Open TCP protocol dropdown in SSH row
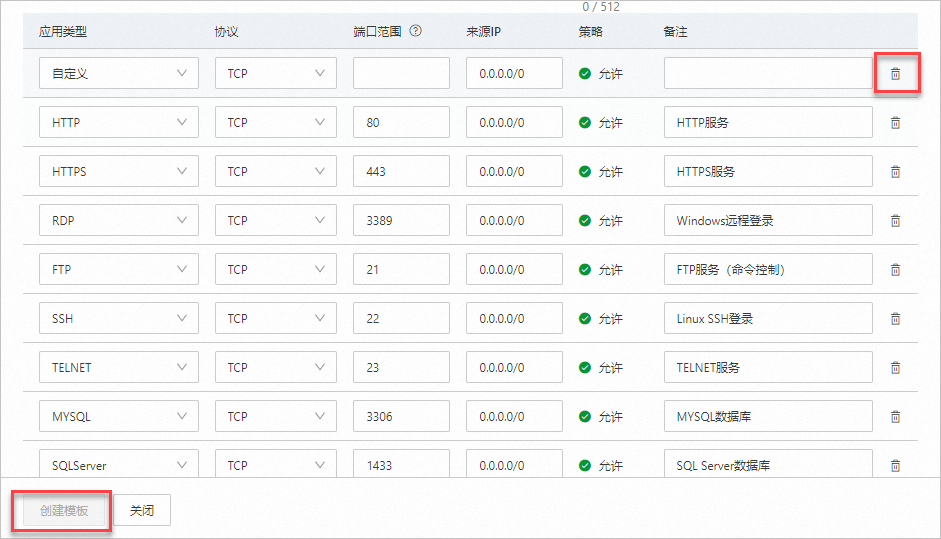Image resolution: width=941 pixels, height=539 pixels. (276, 319)
